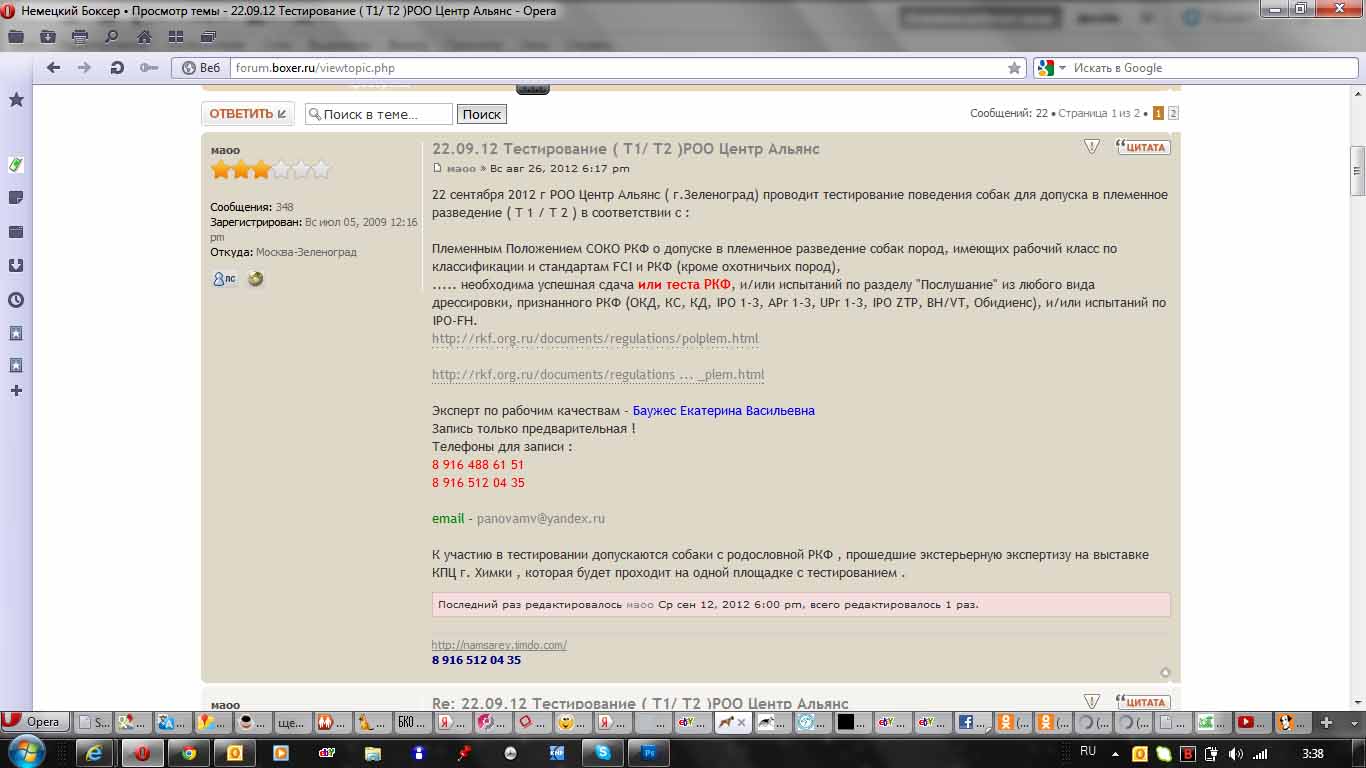The image size is (1366, 768).
Task: Go back with the left arrow button
Action: coord(54,68)
